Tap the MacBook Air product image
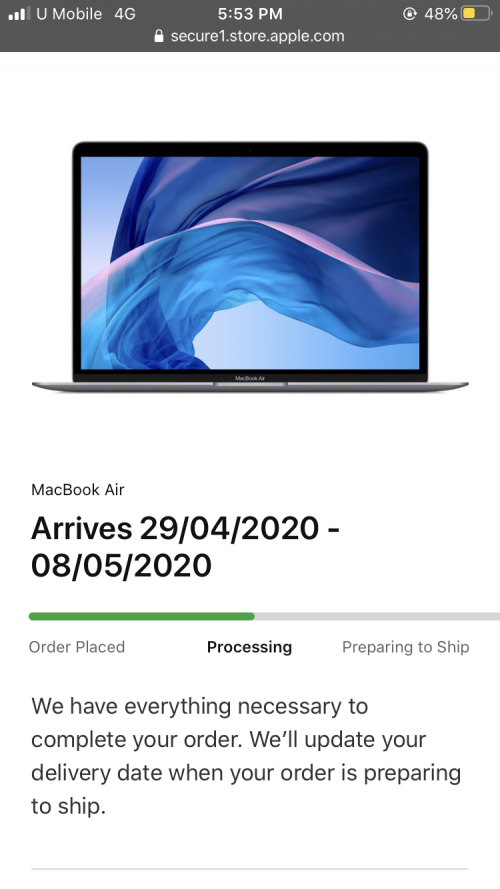Screen dimensions: 500x889 (250, 267)
